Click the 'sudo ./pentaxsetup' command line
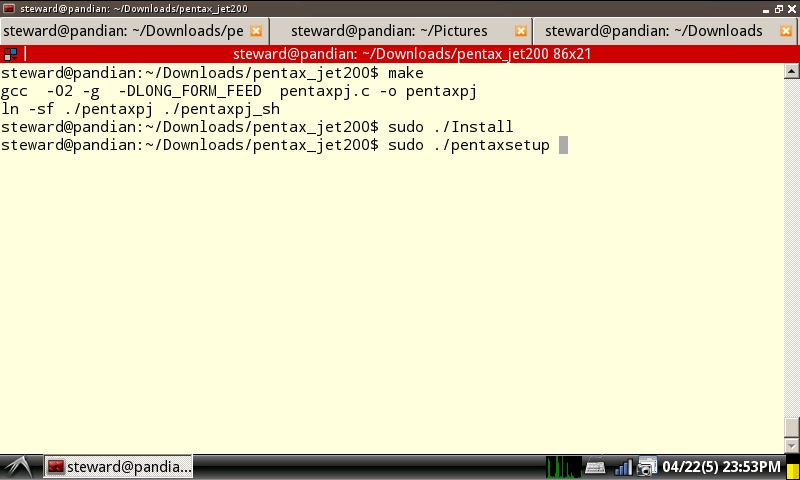Viewport: 800px width, 480px height. coord(276,145)
